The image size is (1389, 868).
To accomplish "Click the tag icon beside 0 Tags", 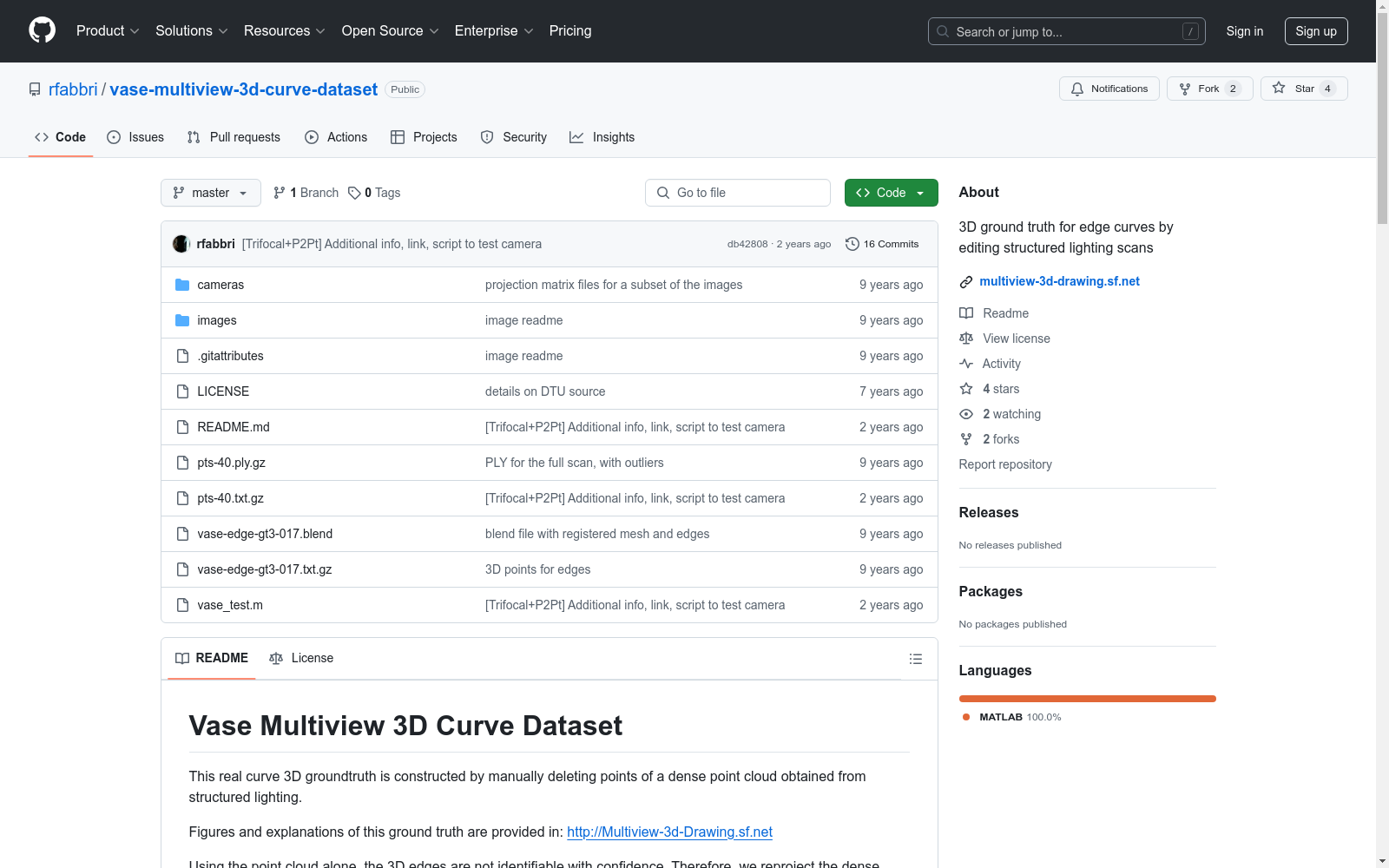I will 354,193.
